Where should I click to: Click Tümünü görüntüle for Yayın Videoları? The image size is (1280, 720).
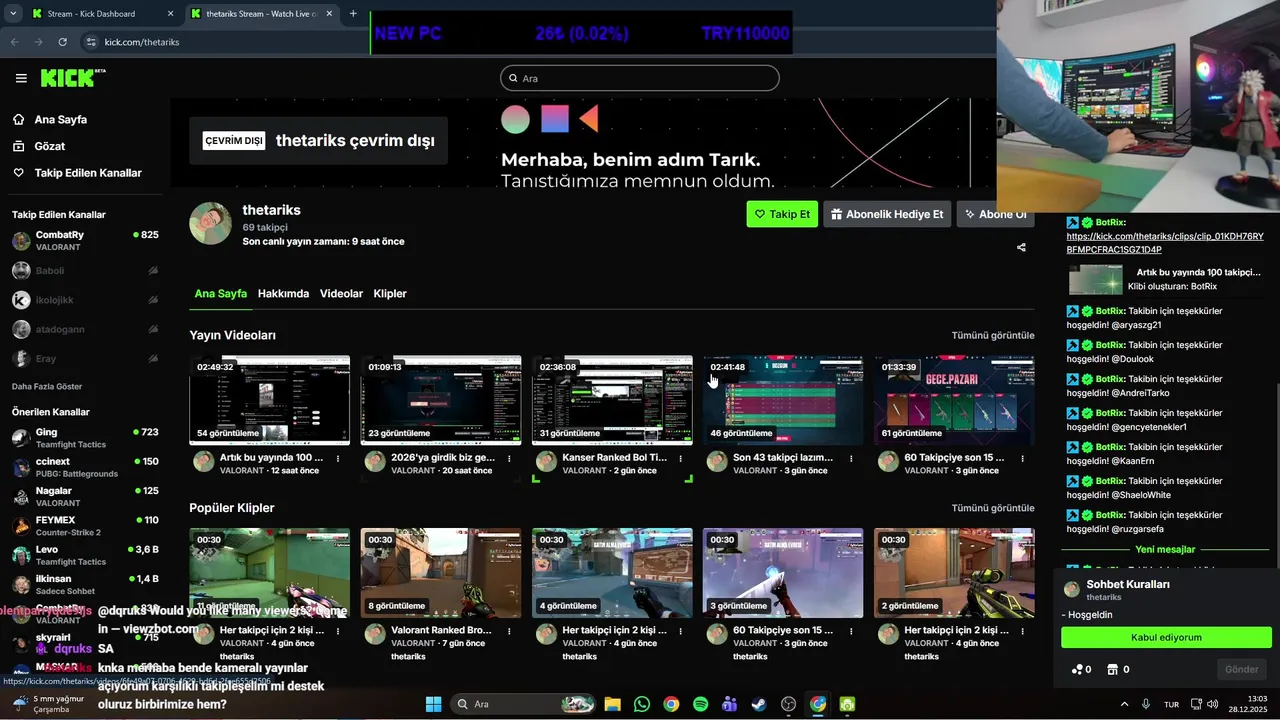tap(993, 335)
